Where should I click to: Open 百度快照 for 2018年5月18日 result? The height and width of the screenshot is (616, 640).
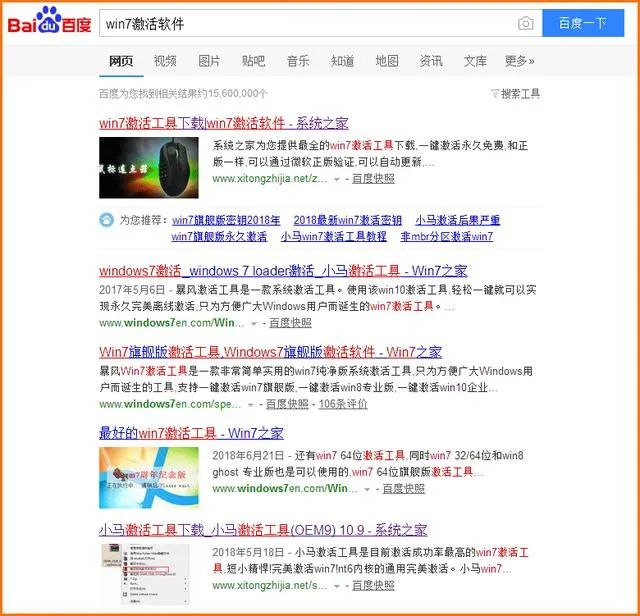click(373, 585)
